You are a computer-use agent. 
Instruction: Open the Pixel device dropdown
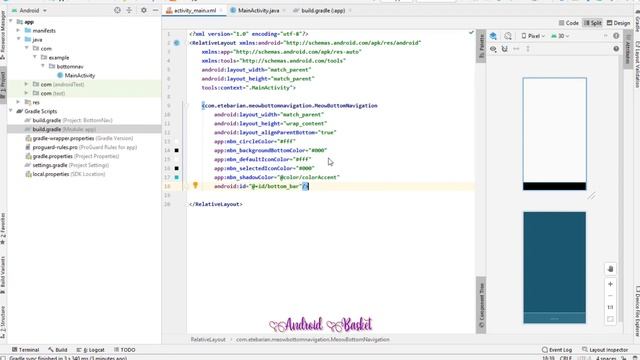(x=533, y=36)
